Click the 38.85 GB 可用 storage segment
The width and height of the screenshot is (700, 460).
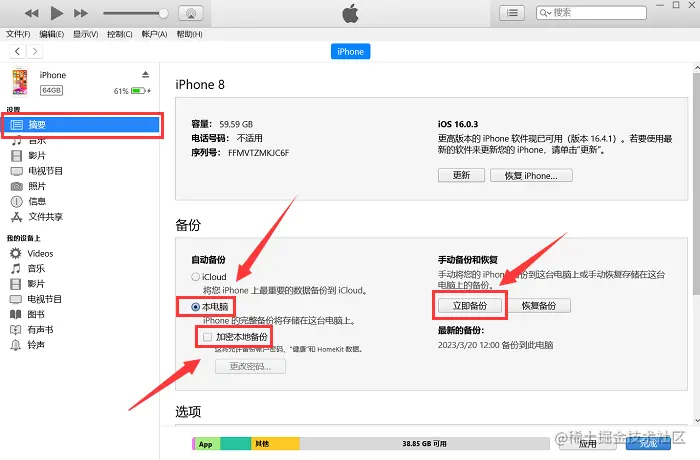point(424,443)
